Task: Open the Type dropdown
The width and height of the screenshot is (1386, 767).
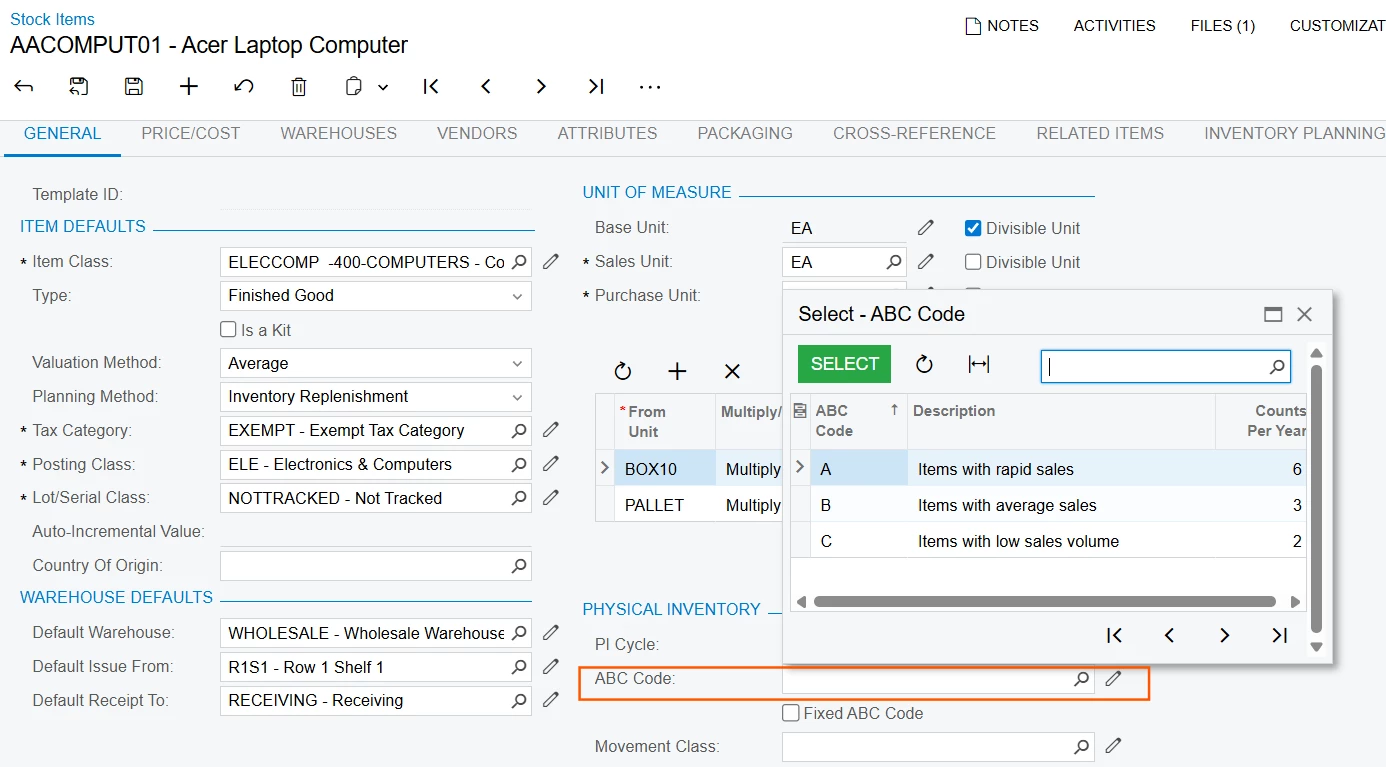Action: pos(517,296)
